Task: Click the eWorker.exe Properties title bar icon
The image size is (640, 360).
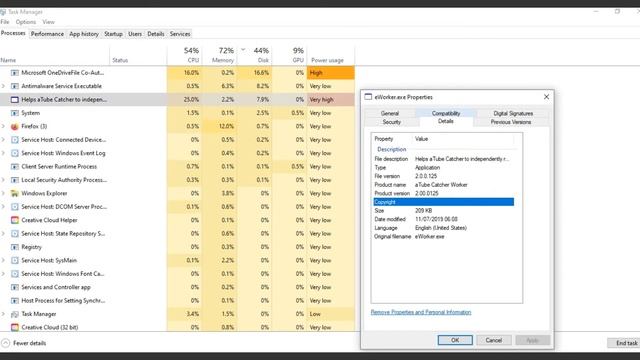Action: click(x=368, y=97)
